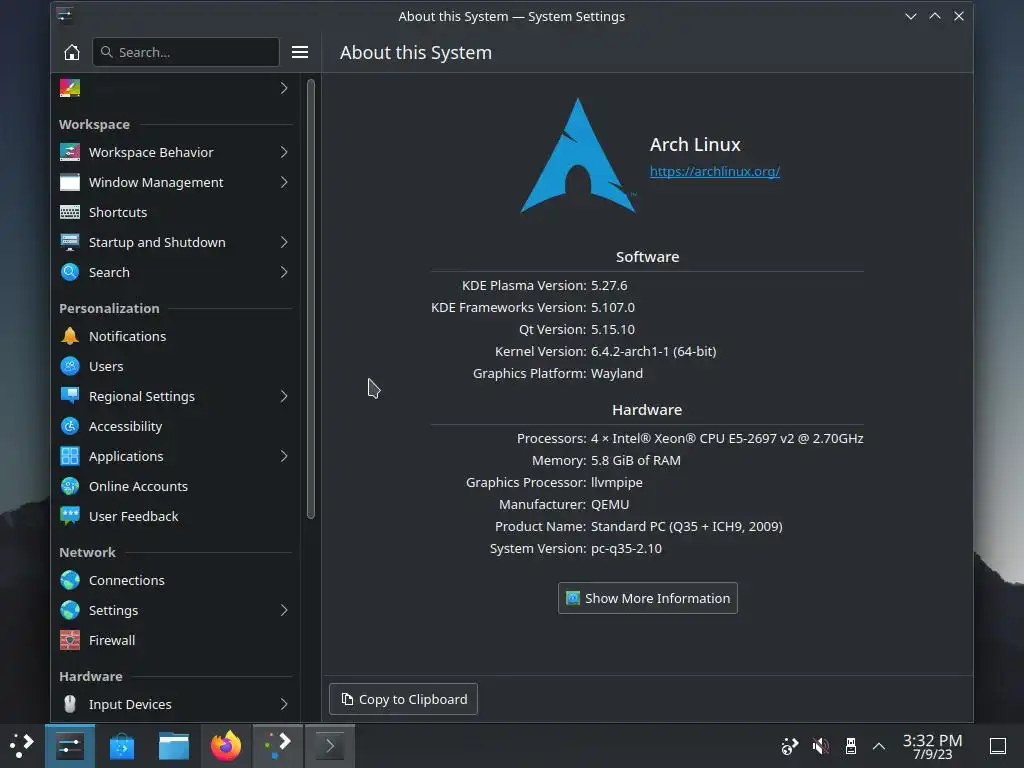This screenshot has width=1024, height=768.
Task: Open Firewall brick wall icon
Action: click(70, 641)
